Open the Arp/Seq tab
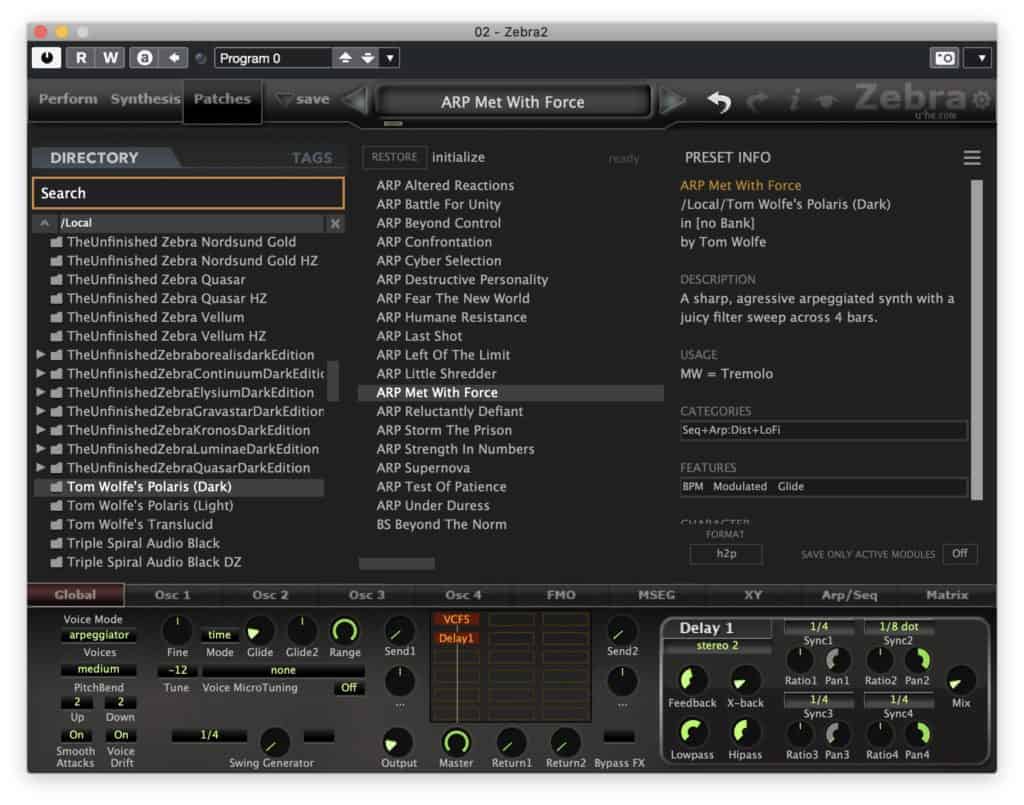1024x805 pixels. (849, 595)
